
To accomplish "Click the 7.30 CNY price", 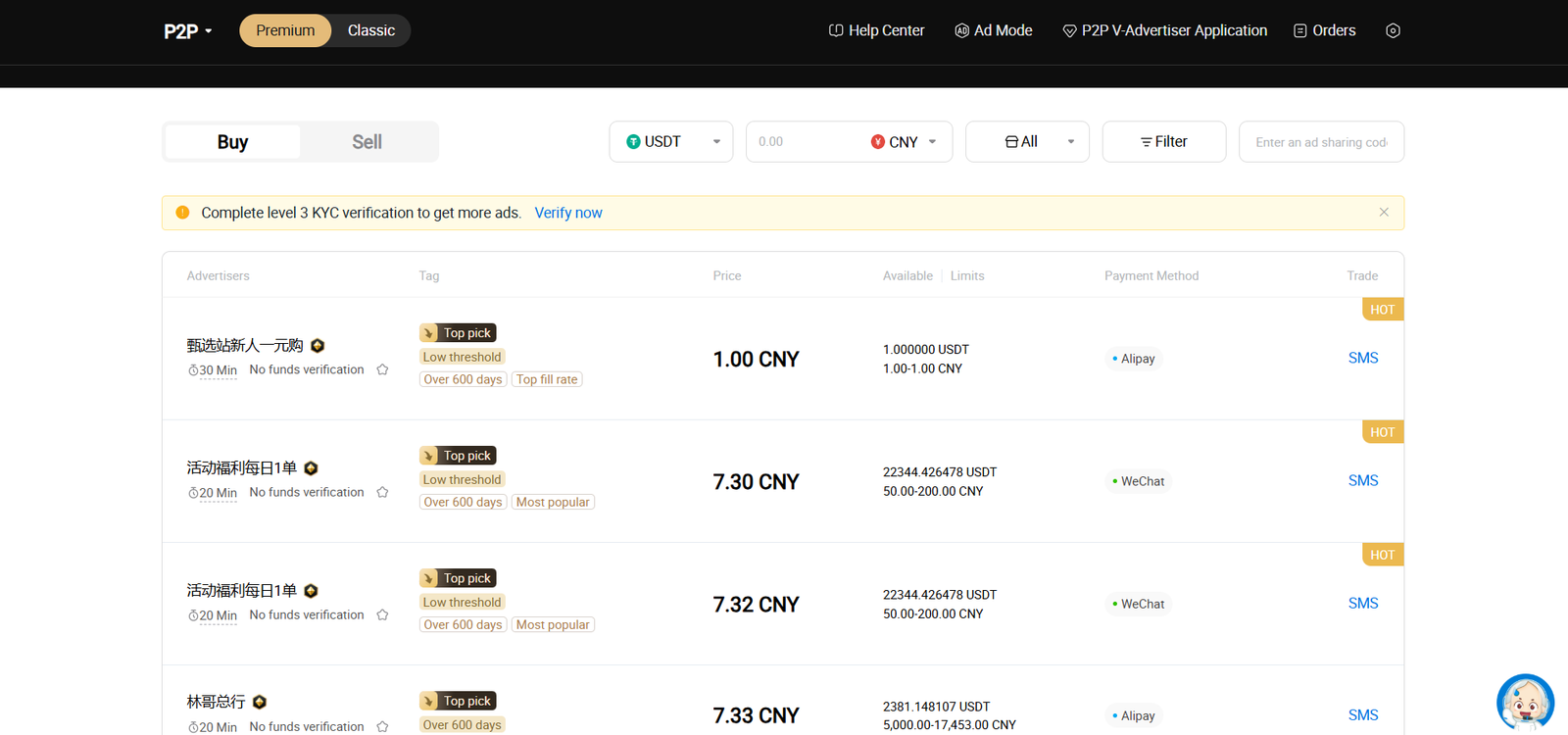I will click(756, 482).
